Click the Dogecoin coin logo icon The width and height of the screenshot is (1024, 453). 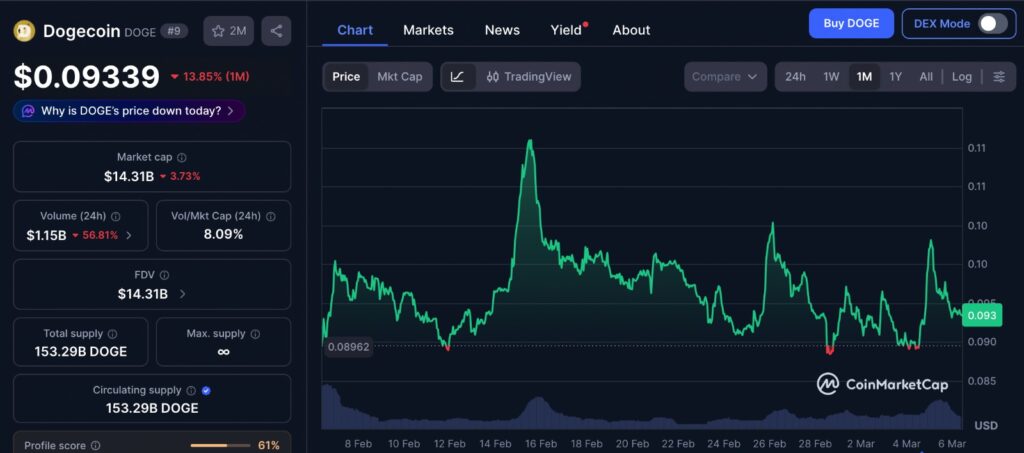click(24, 31)
